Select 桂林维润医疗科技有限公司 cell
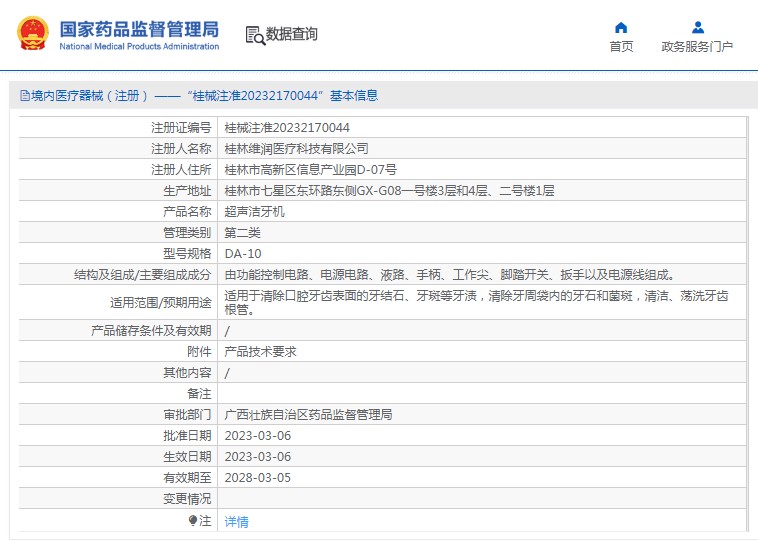758x541 pixels. pos(296,149)
